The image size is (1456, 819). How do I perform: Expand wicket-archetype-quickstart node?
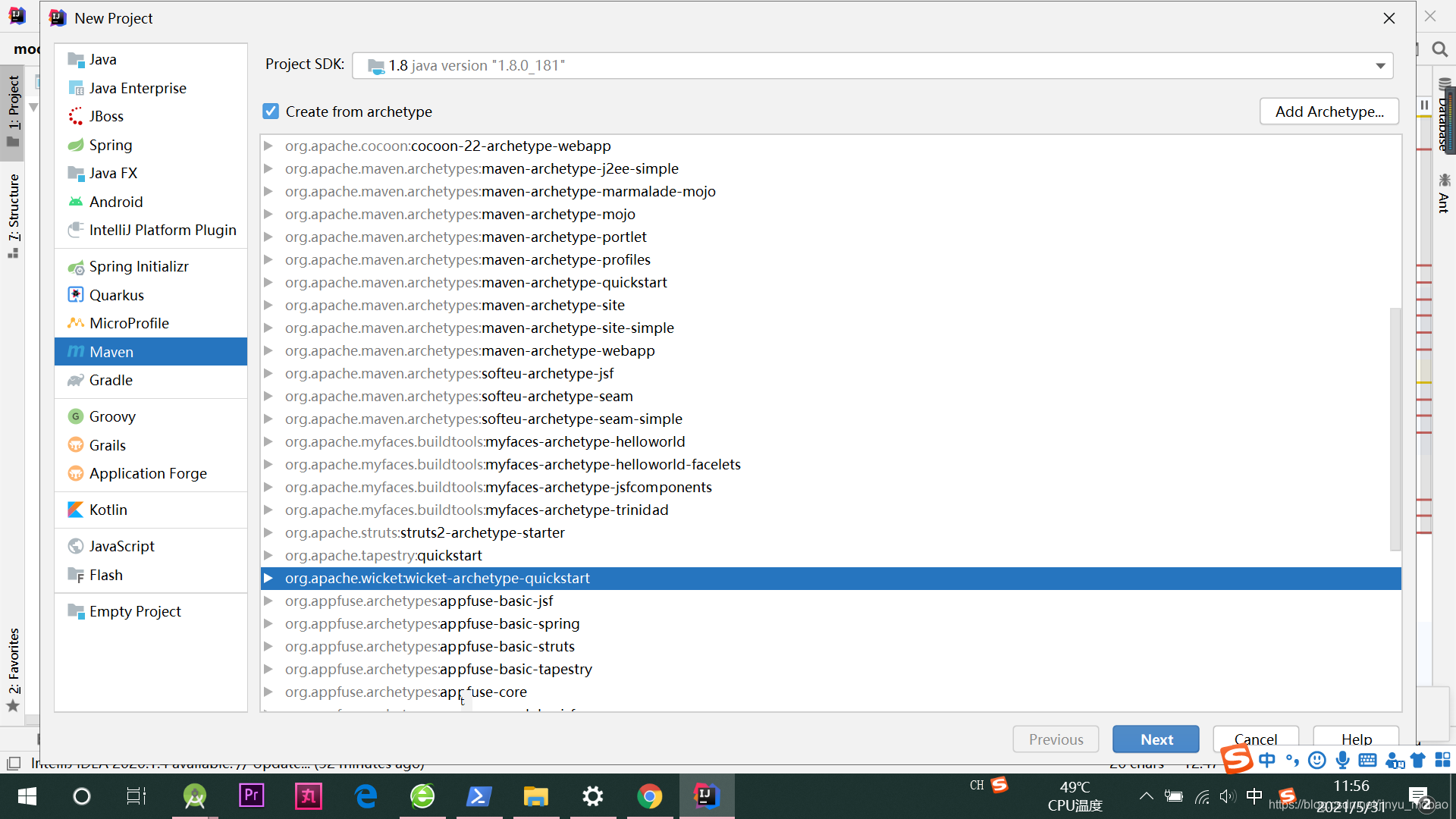268,578
